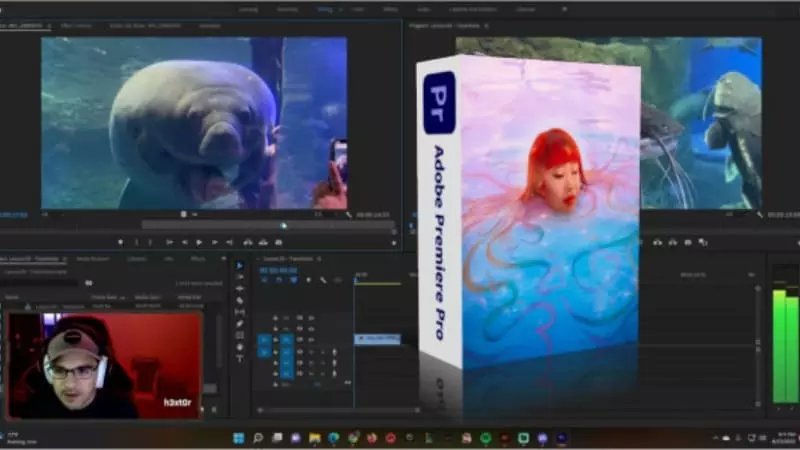Select the Pen tool
Screen dimensions: 800x450
coord(240,323)
